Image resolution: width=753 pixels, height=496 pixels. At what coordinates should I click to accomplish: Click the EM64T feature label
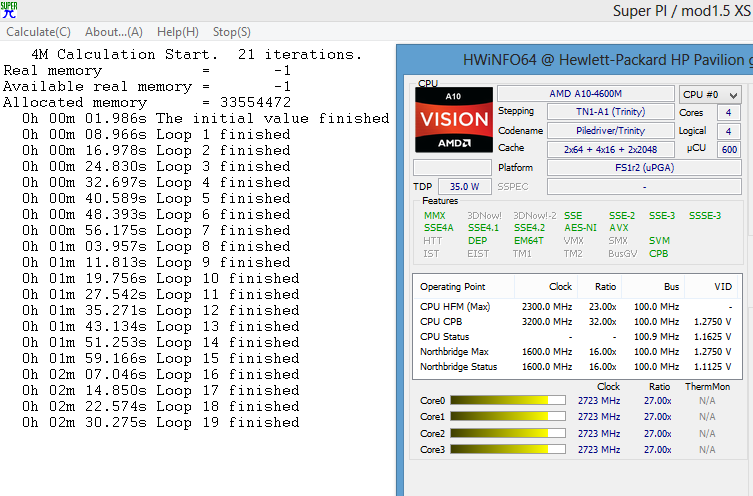pos(528,241)
